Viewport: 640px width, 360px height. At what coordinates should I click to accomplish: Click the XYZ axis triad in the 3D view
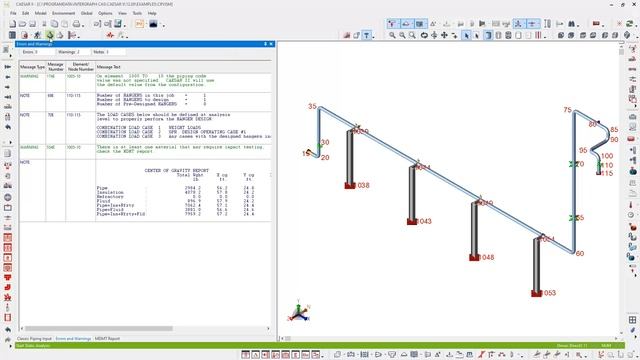tap(299, 311)
